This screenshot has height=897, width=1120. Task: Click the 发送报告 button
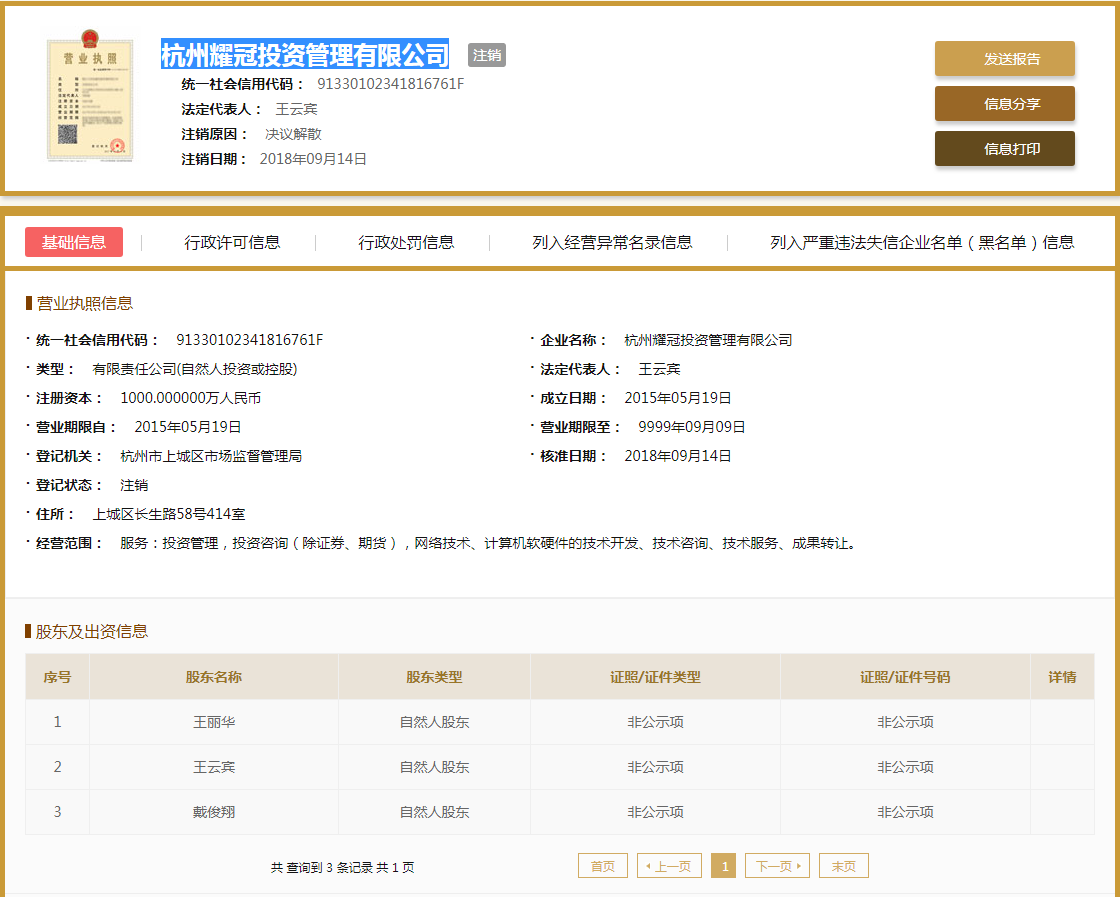coord(1004,59)
